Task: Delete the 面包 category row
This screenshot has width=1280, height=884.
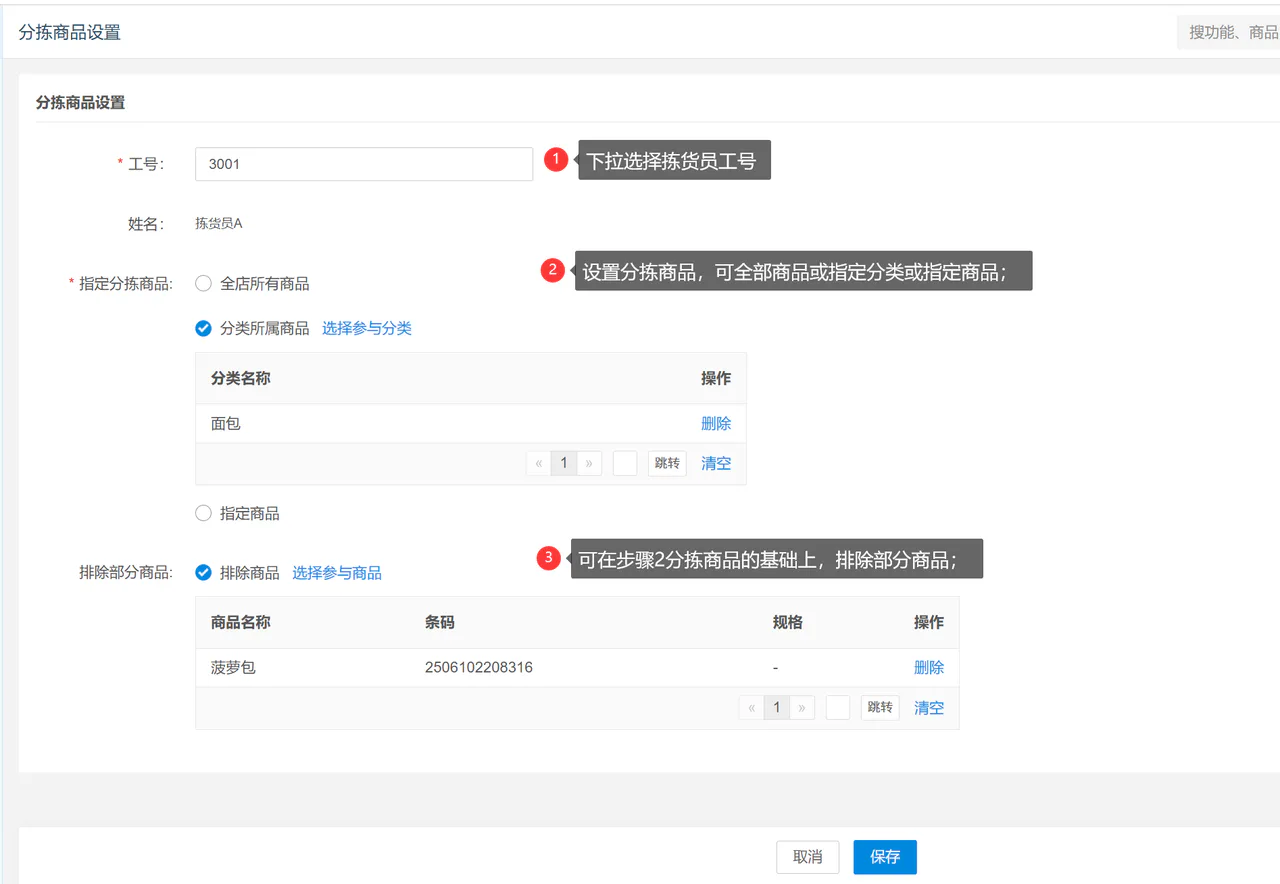Action: (716, 423)
